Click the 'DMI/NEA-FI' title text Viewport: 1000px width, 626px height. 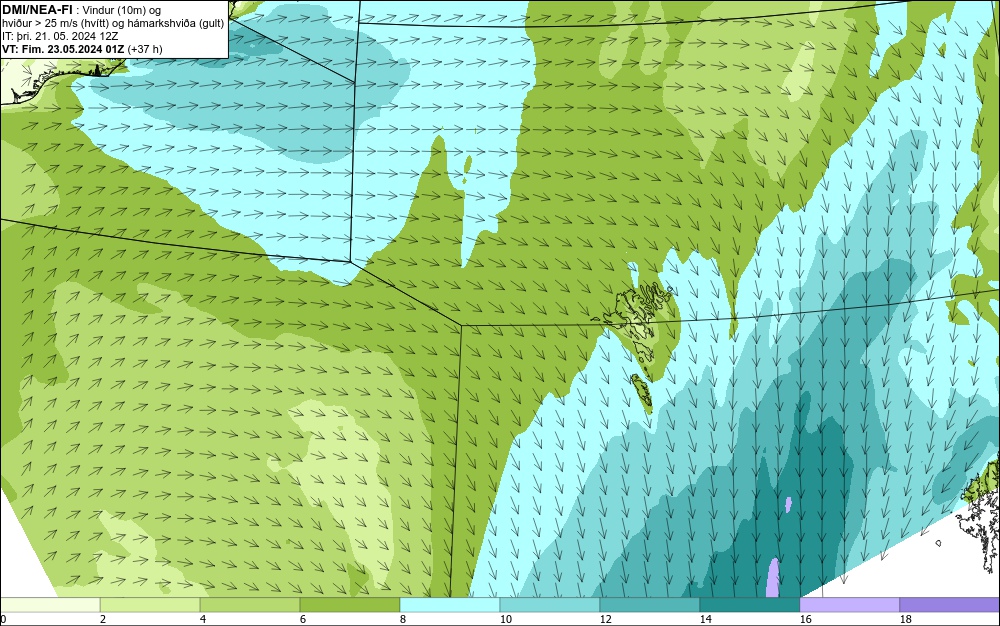[36, 10]
